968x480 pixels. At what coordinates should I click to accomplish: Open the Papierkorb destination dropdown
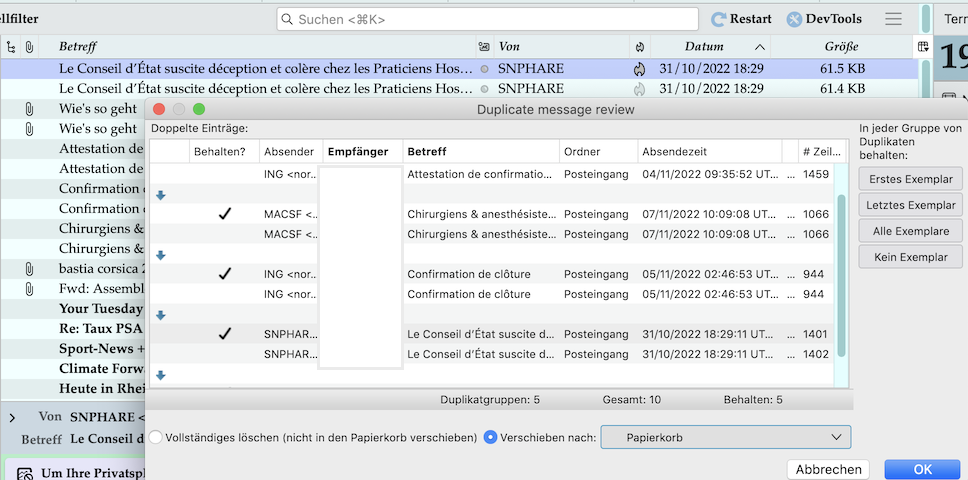pos(725,437)
